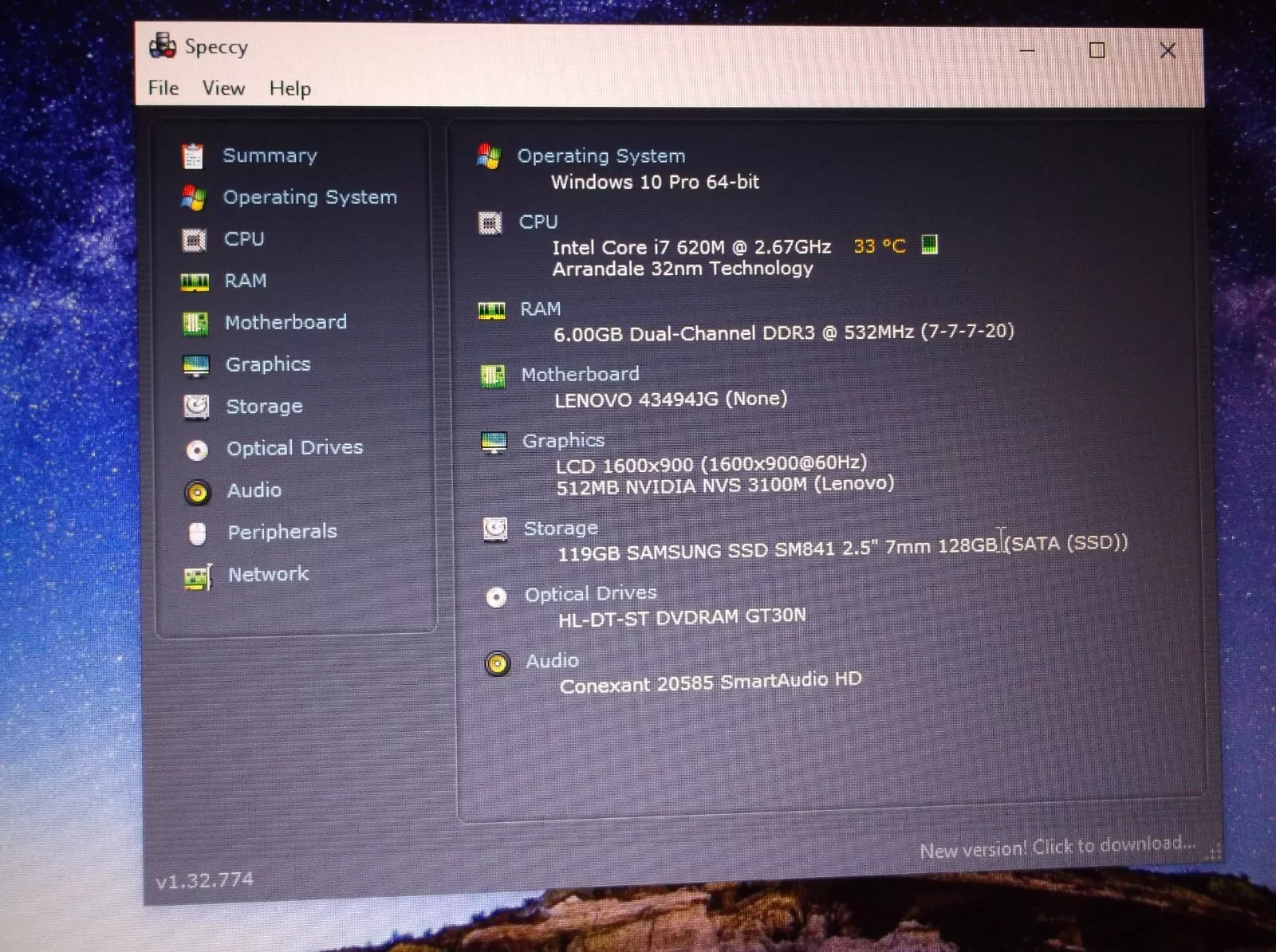The image size is (1276, 952).
Task: Open the RAM section from sidebar
Action: 246,281
